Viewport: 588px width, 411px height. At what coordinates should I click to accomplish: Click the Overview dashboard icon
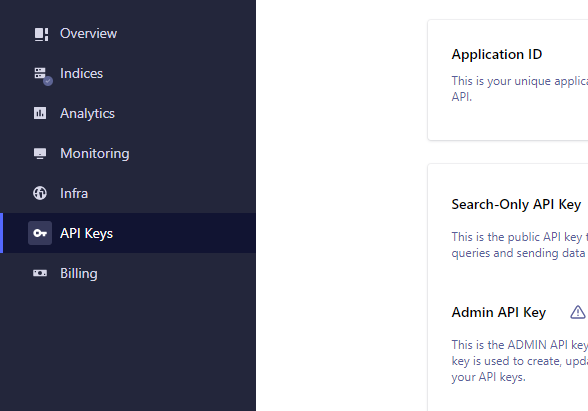click(41, 34)
